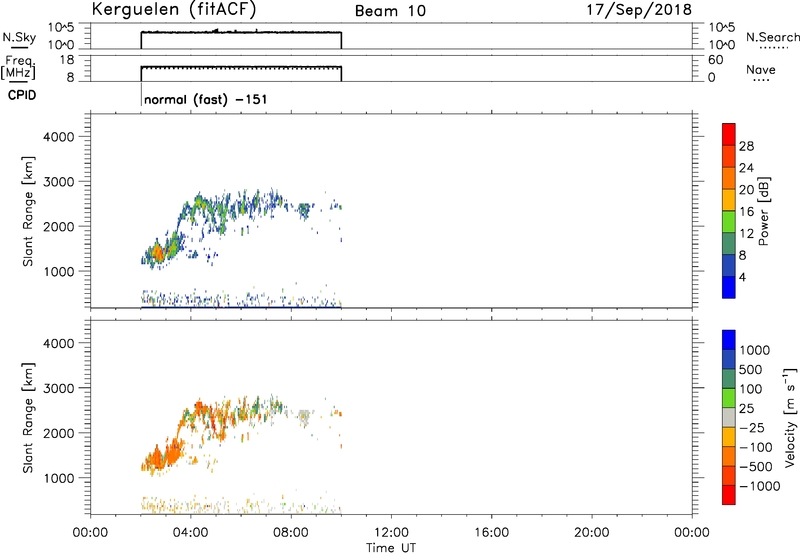Click the "28" value on Power colorbar

pos(746,146)
